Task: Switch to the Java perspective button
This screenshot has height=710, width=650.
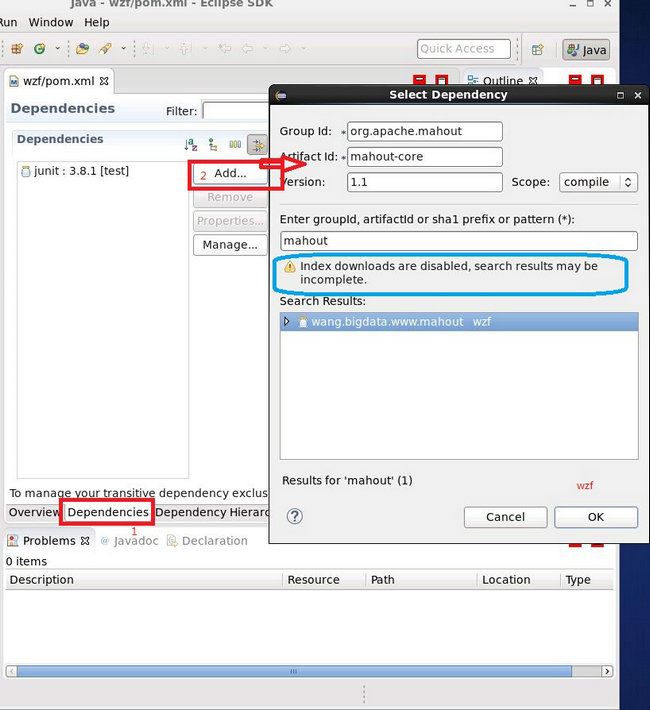Action: [586, 50]
